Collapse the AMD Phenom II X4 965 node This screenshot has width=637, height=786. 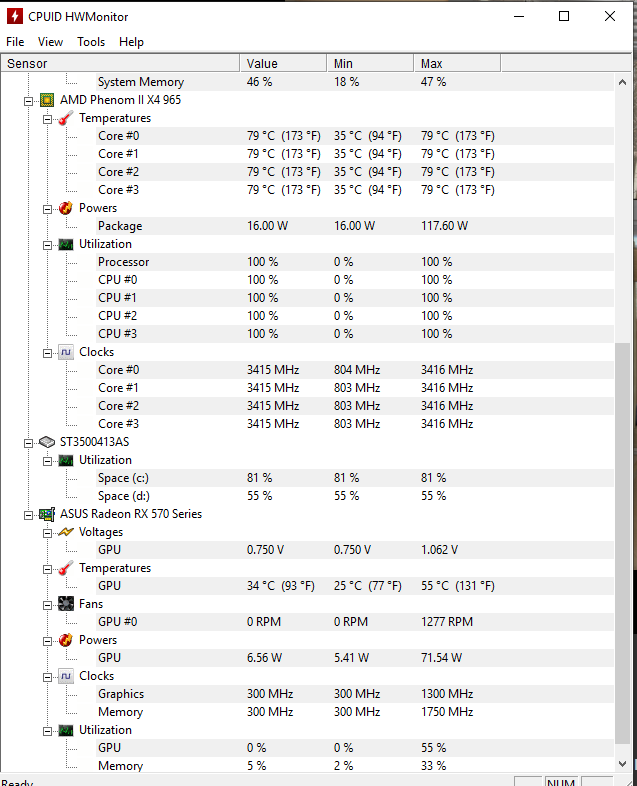point(28,100)
